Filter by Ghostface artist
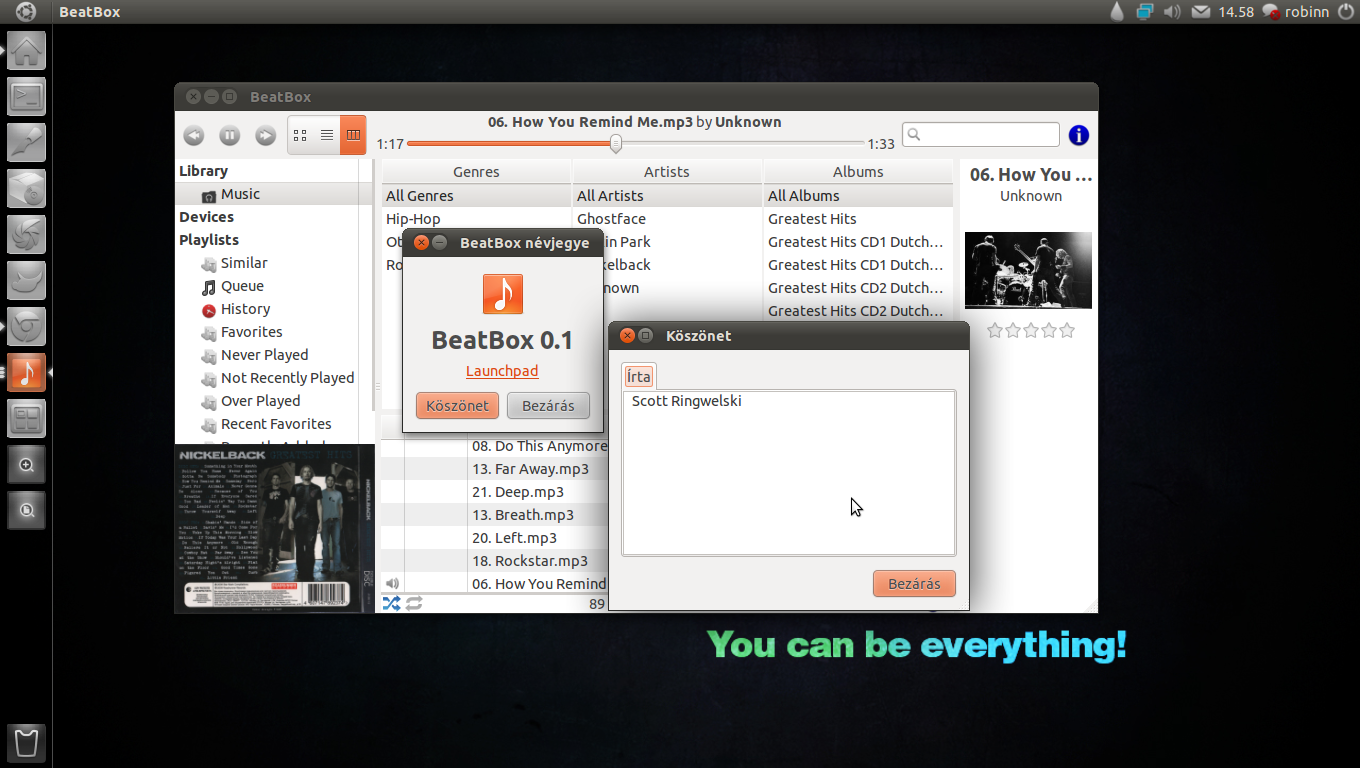The image size is (1360, 768). coord(667,219)
